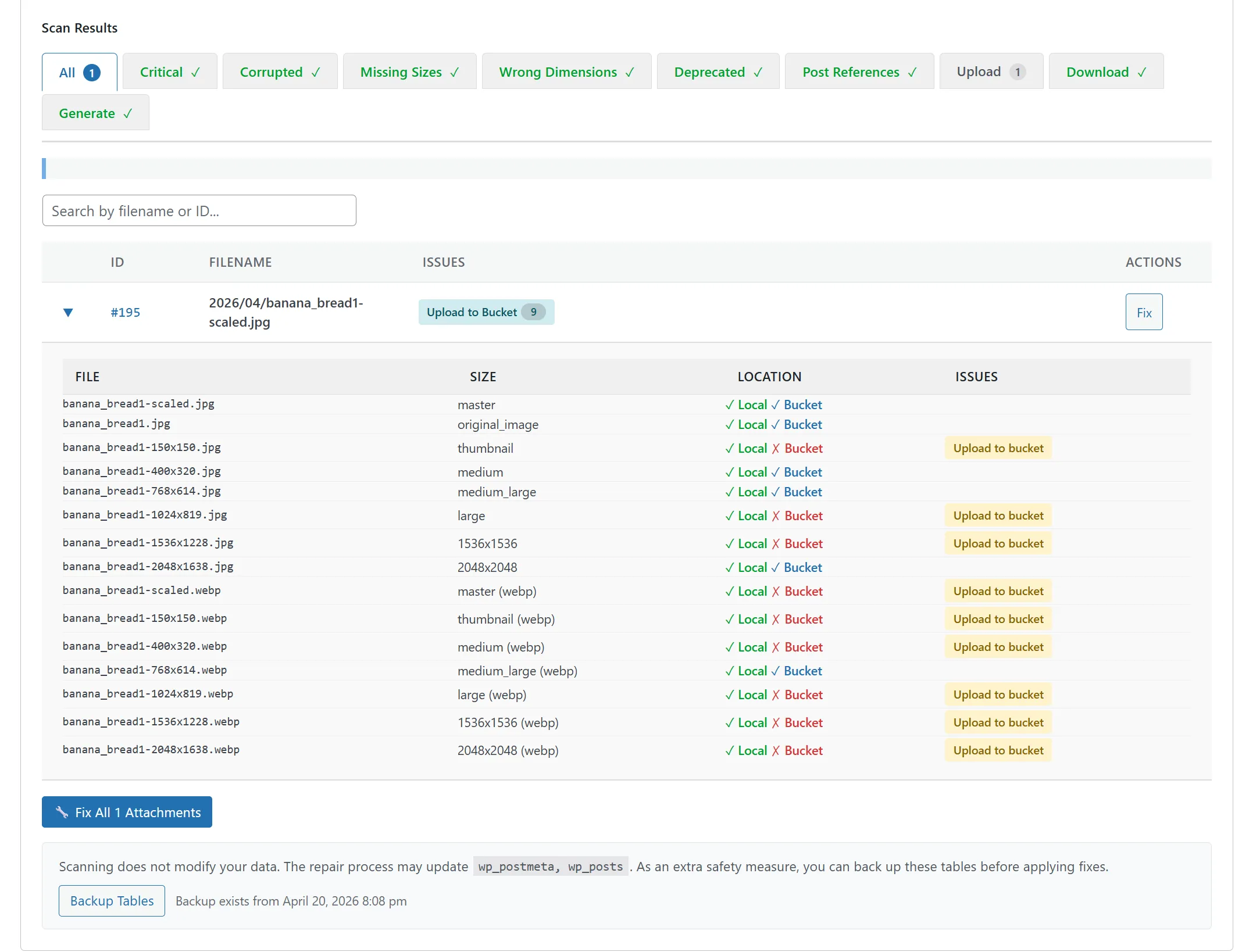
Task: Click the medium_large (webp) size cell
Action: pyautogui.click(x=517, y=671)
